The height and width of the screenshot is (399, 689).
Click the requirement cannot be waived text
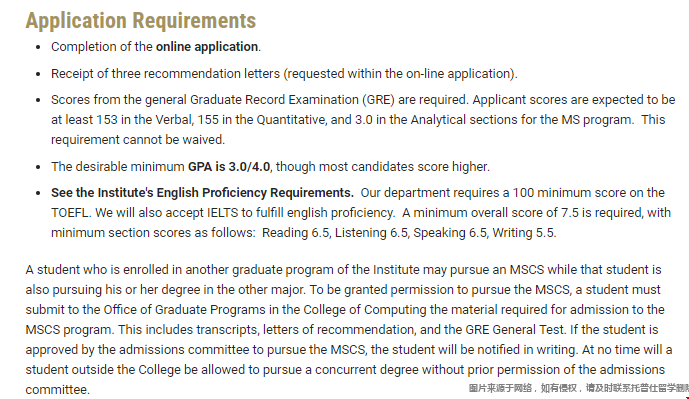pyautogui.click(x=138, y=140)
